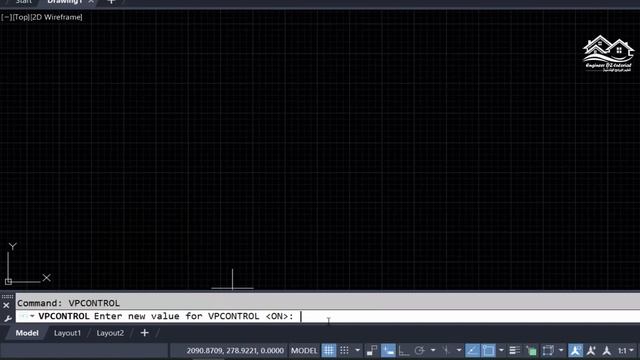Toggle infer constraints icon
Screen dimensions: 640x360
372,350
